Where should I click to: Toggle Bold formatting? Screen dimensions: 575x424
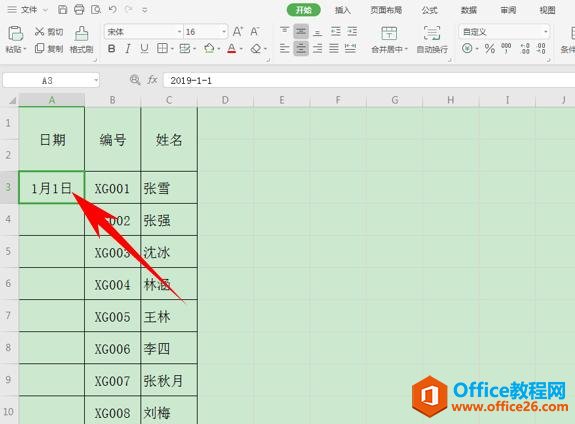pos(111,48)
